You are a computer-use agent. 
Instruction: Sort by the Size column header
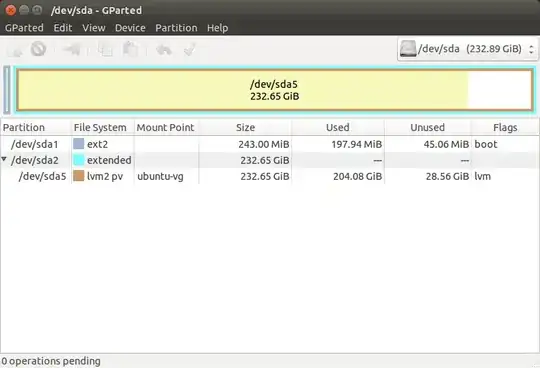tap(245, 127)
